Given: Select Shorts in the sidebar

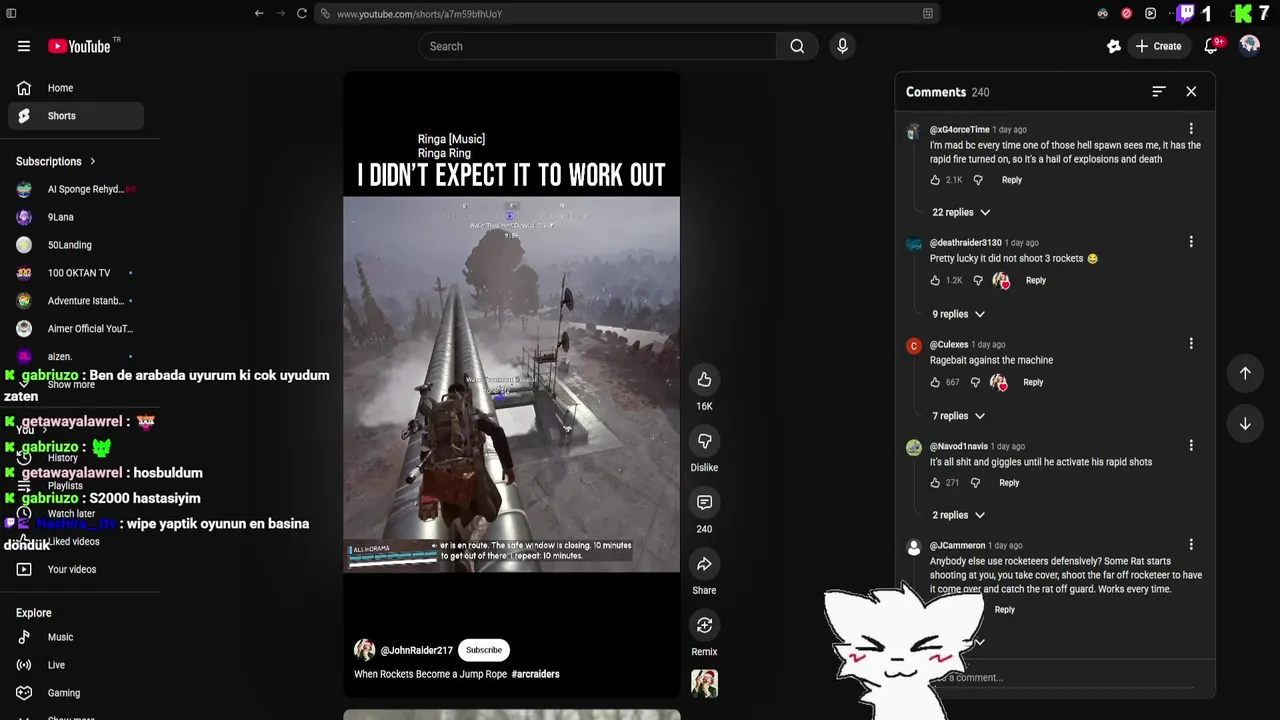Looking at the screenshot, I should coord(76,116).
